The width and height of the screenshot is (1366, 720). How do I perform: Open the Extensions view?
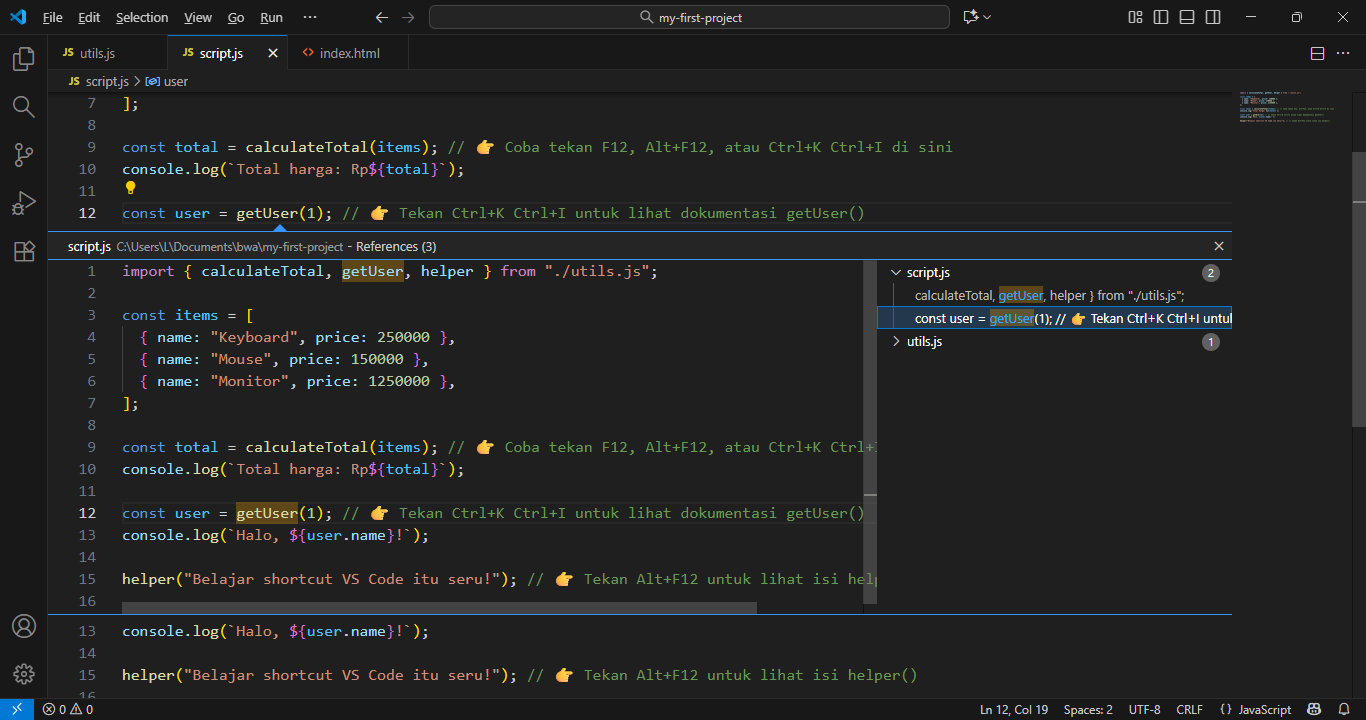(22, 251)
